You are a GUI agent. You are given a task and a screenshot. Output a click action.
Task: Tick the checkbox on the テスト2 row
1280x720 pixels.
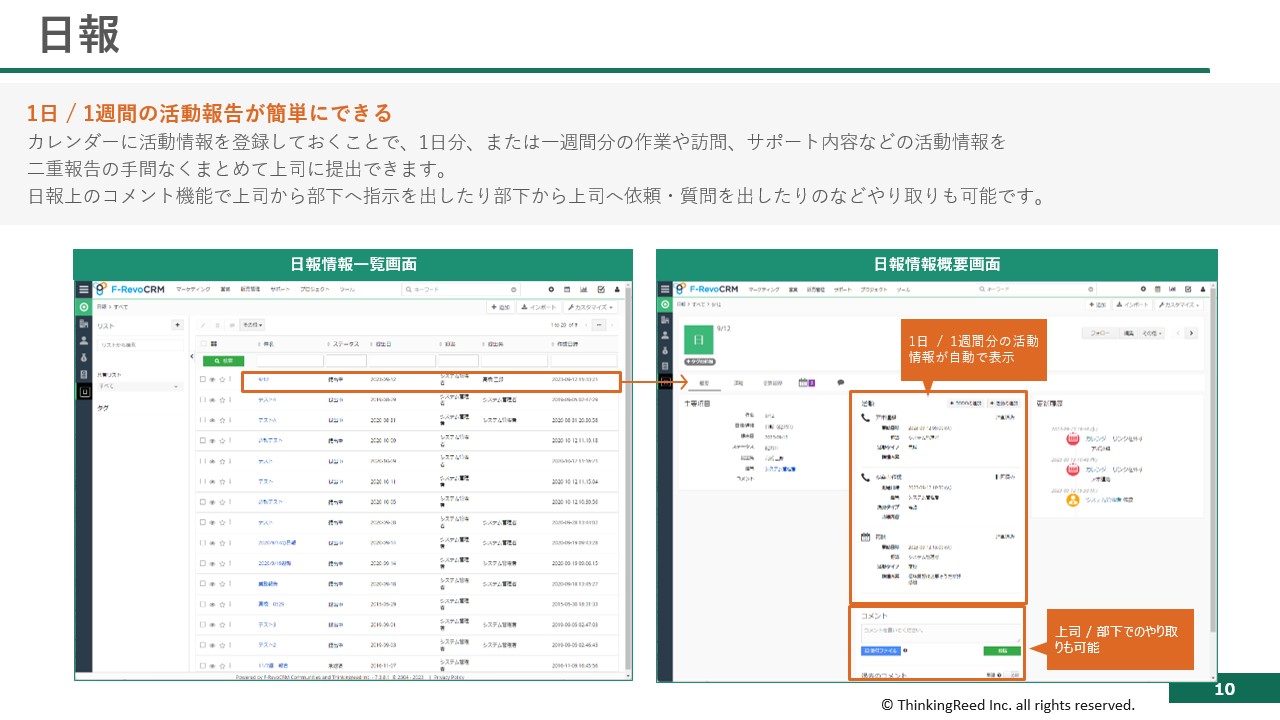[203, 645]
